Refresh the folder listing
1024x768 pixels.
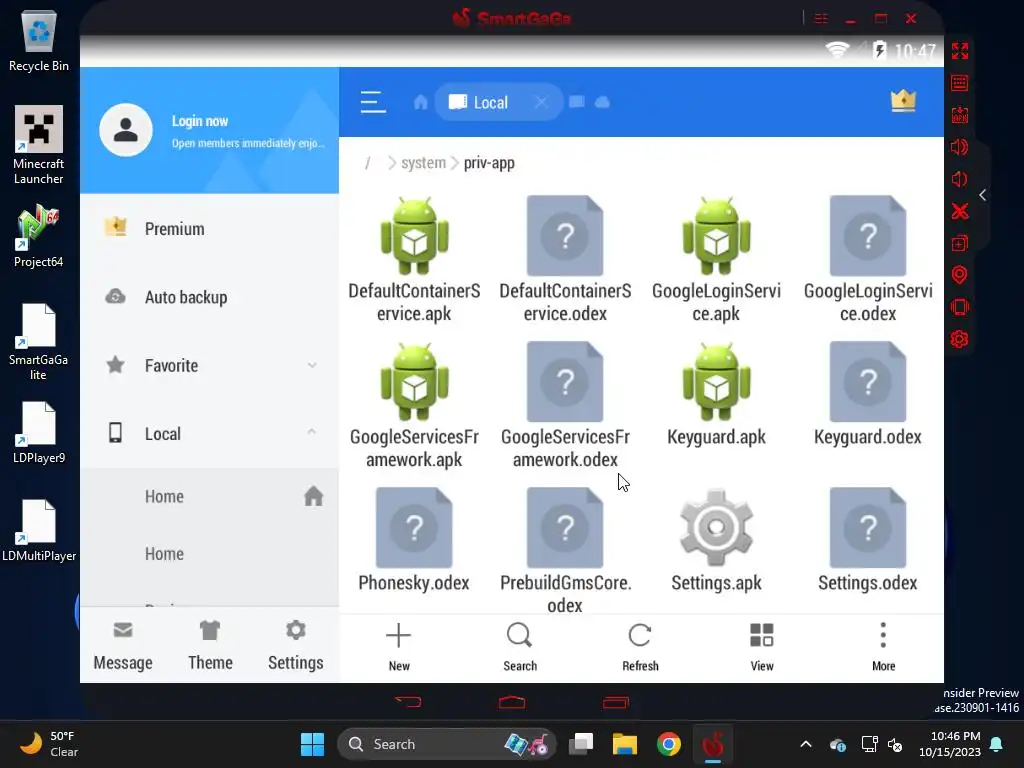(640, 647)
